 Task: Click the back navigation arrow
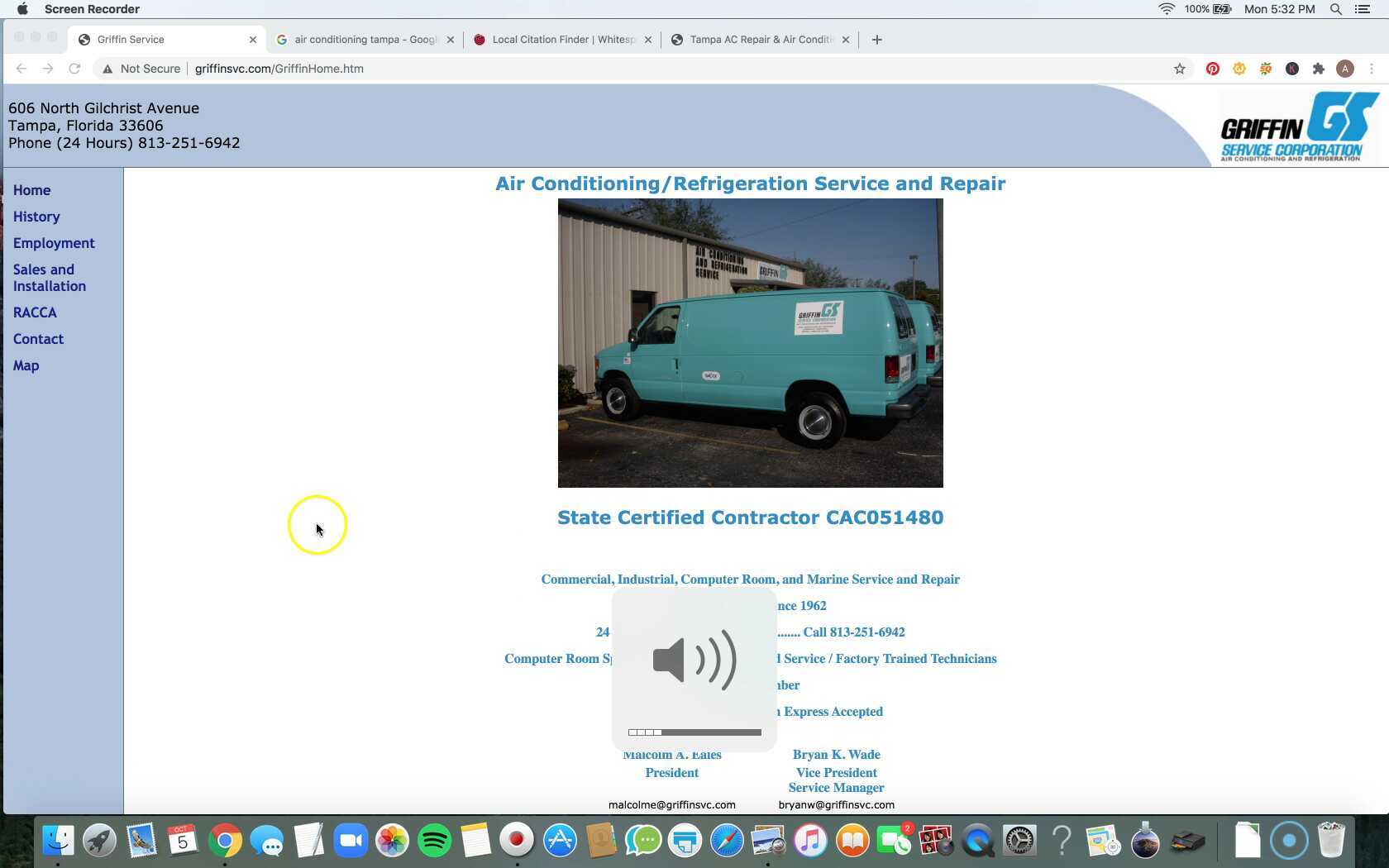click(21, 69)
